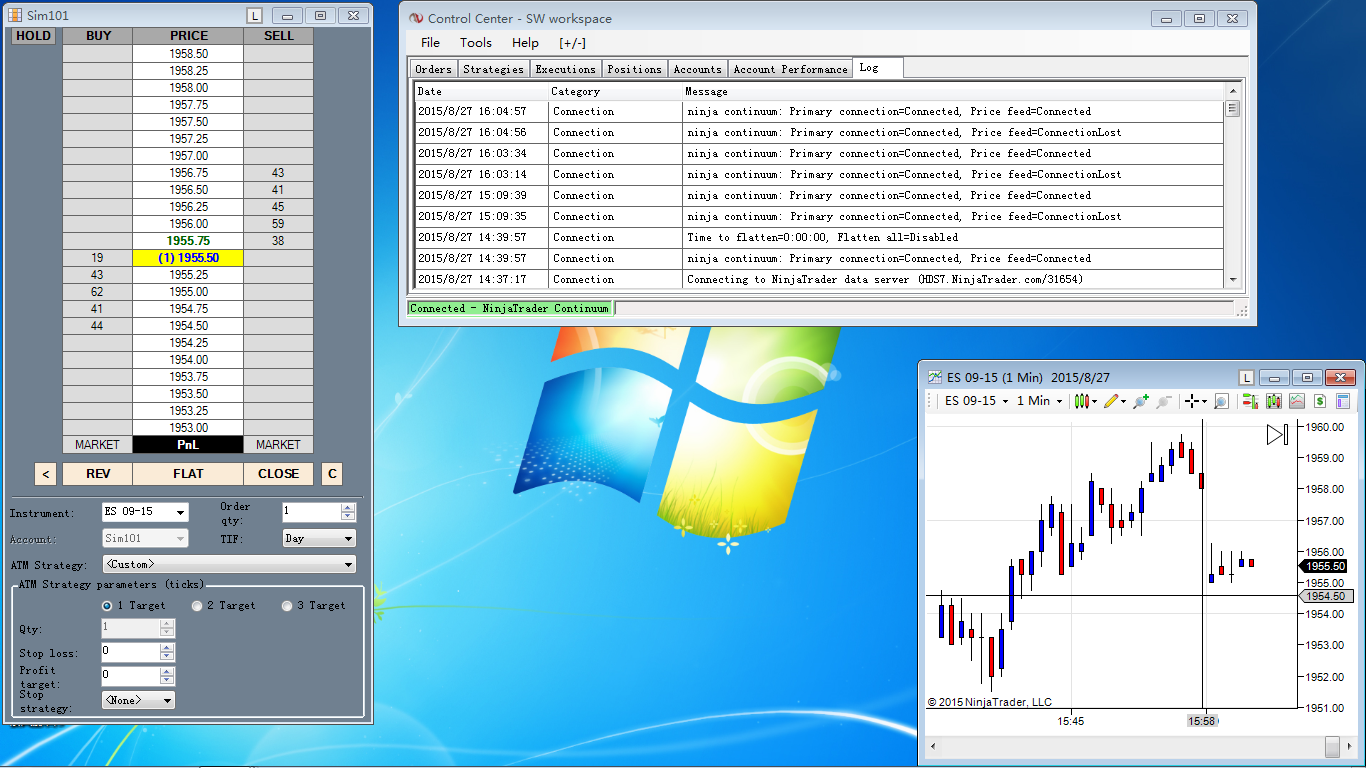Screen dimensions: 1366x768
Task: Open the TIF Day dropdown
Action: click(x=319, y=538)
